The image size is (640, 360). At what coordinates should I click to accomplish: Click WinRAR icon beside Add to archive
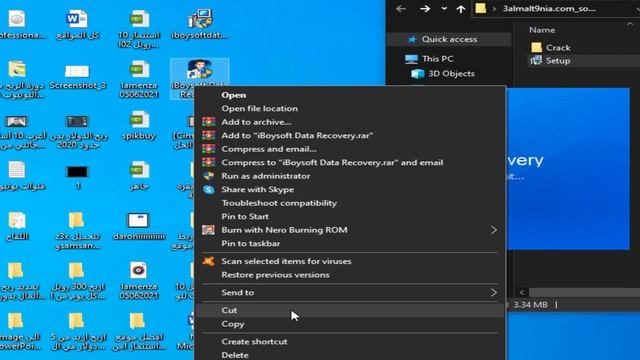click(x=209, y=122)
